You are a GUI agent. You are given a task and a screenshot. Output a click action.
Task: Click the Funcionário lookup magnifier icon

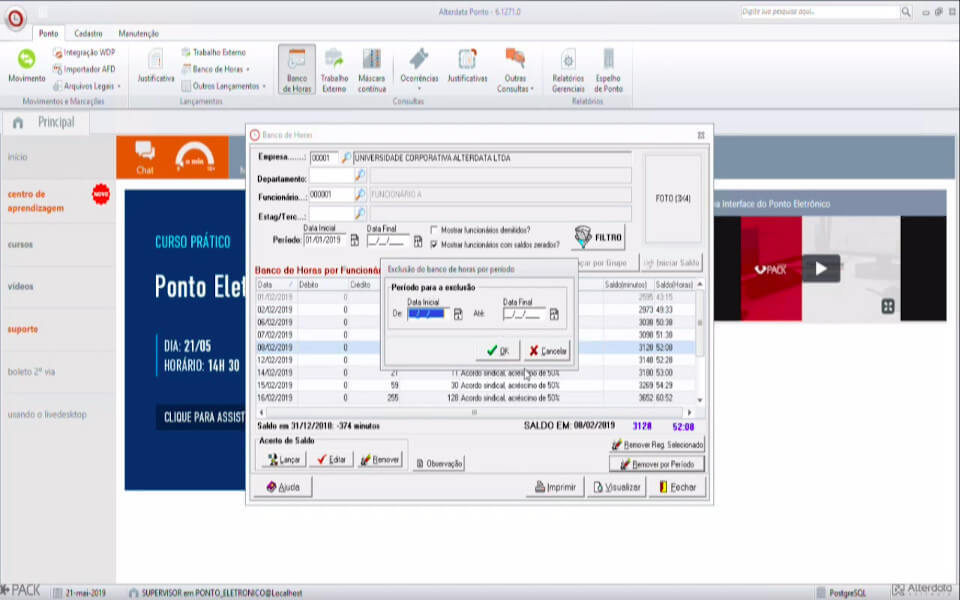[x=360, y=195]
